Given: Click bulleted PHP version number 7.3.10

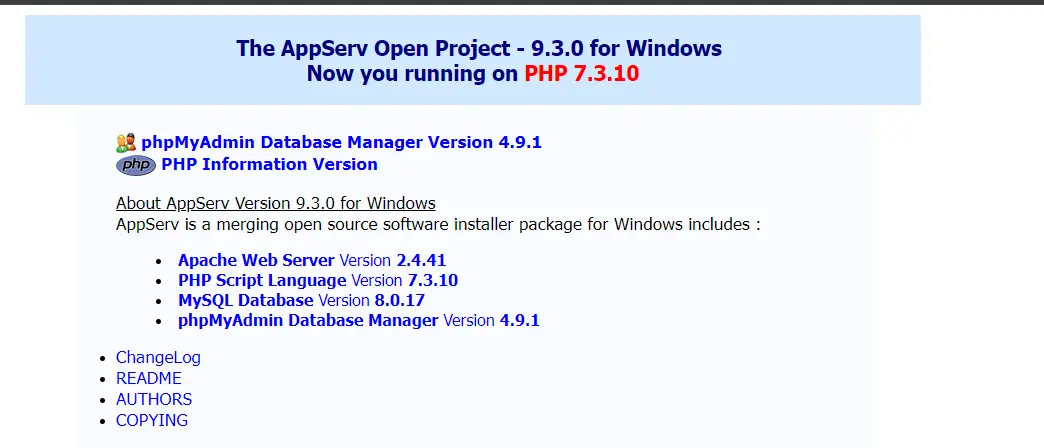Looking at the screenshot, I should tap(433, 280).
